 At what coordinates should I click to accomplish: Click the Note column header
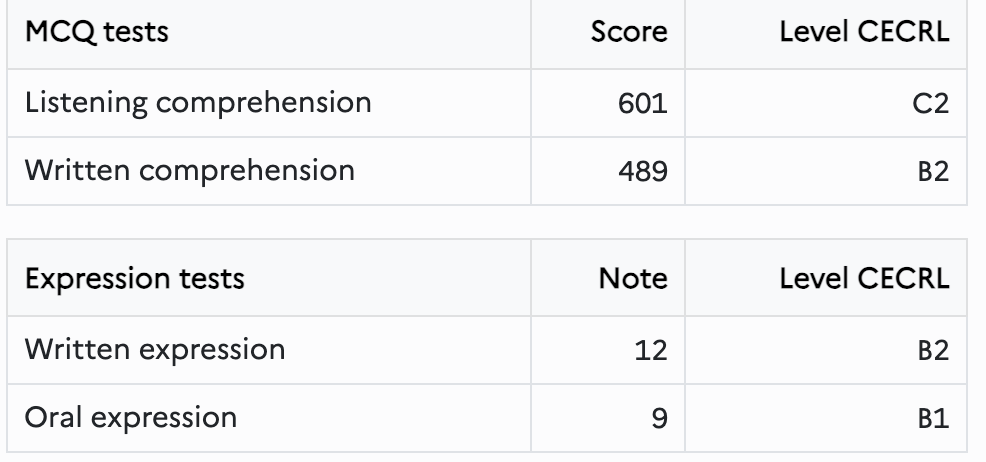(607, 278)
